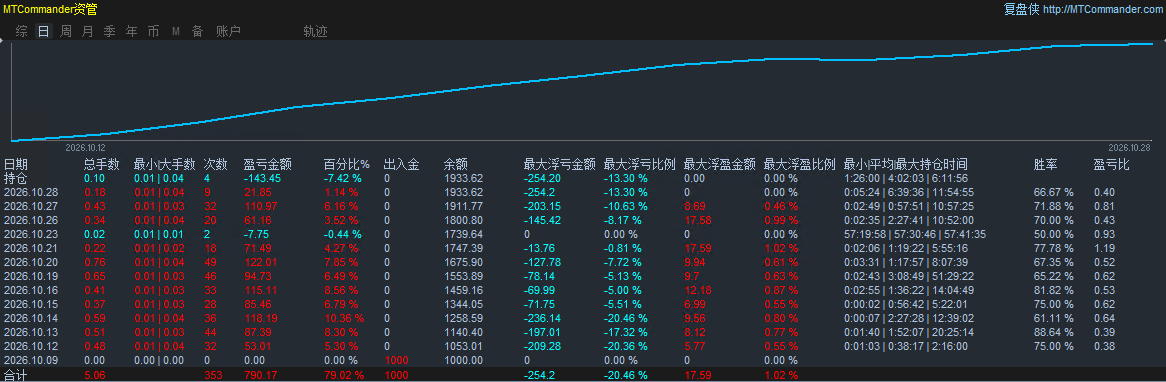Click the 88.64 % win rate cell
The width and height of the screenshot is (1166, 382).
pos(1054,332)
